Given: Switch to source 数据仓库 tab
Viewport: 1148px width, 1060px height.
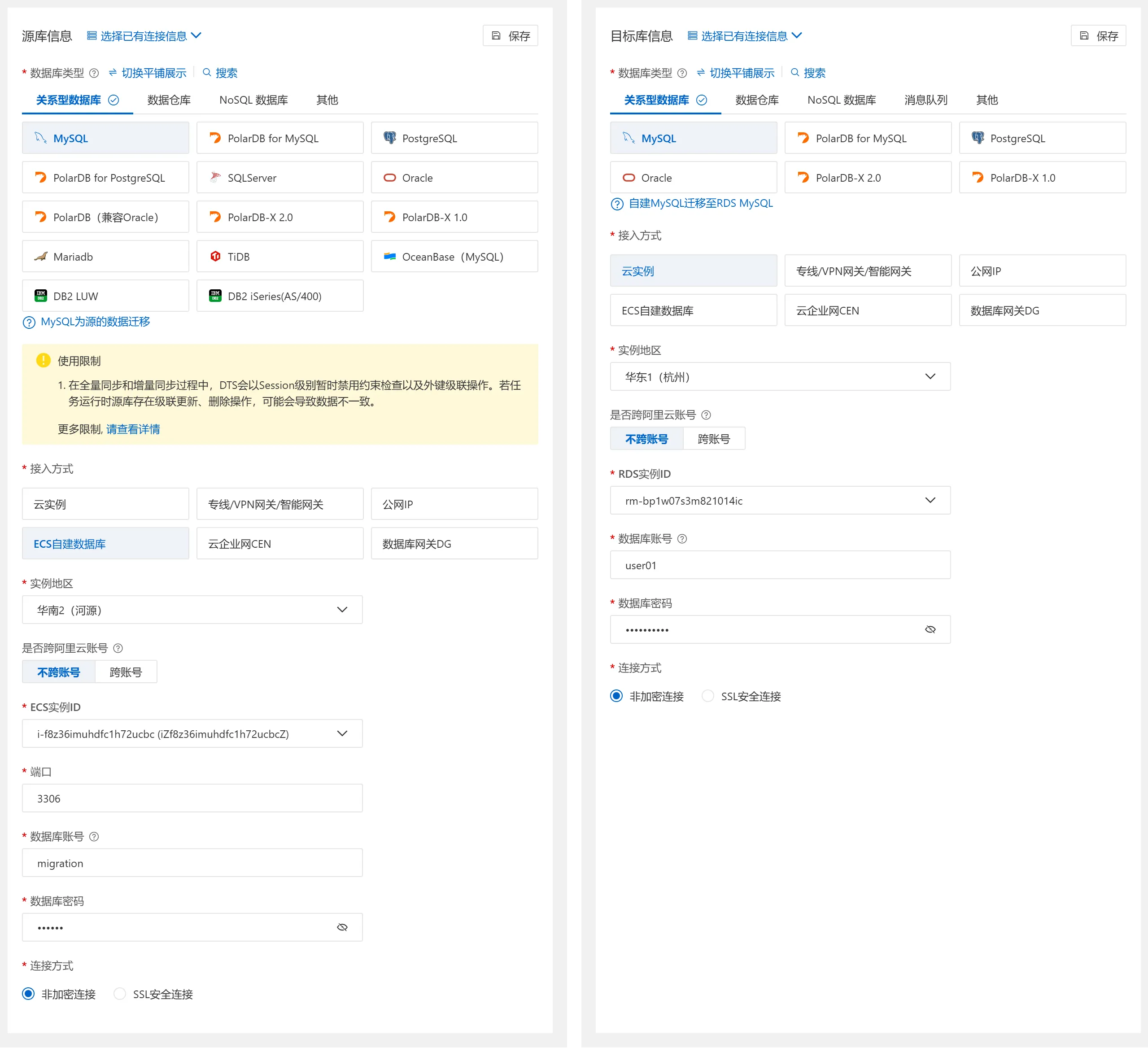Looking at the screenshot, I should (169, 100).
